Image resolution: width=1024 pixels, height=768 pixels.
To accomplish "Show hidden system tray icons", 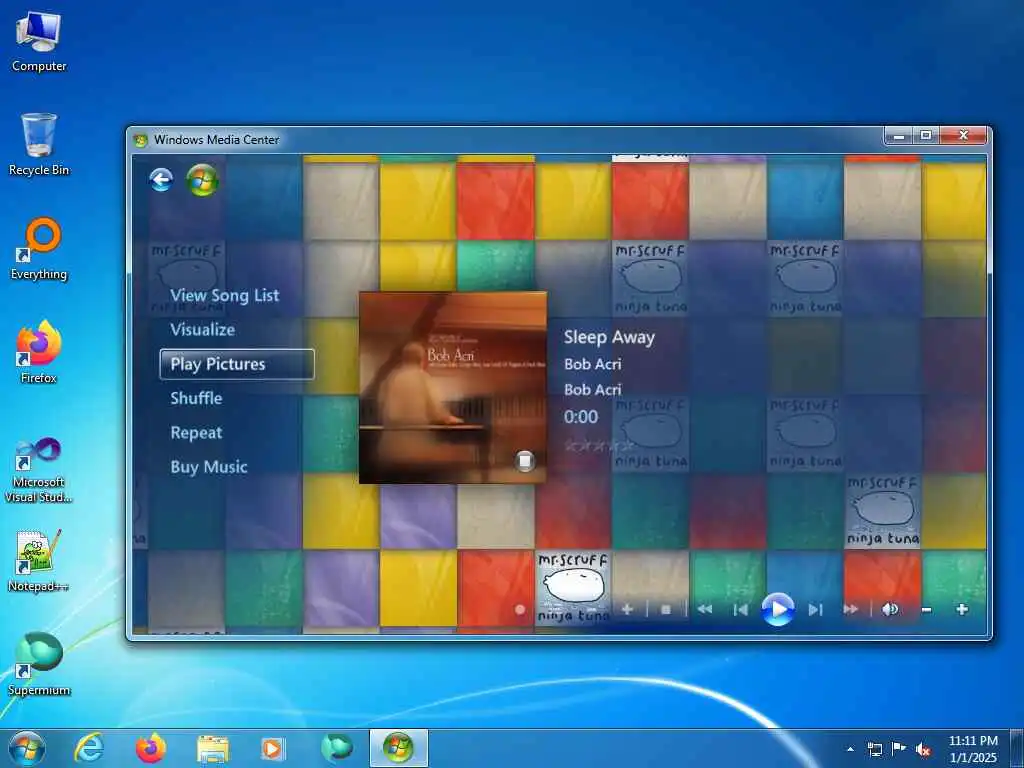I will (x=850, y=749).
